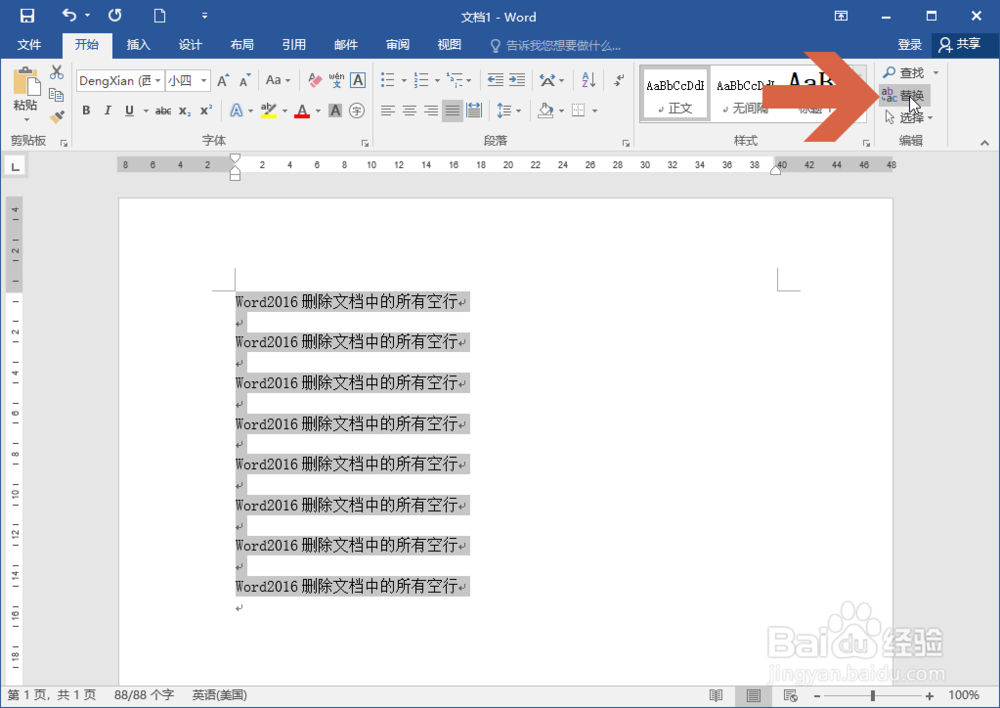Apply superscript formatting
This screenshot has width=1000, height=708.
[x=205, y=110]
